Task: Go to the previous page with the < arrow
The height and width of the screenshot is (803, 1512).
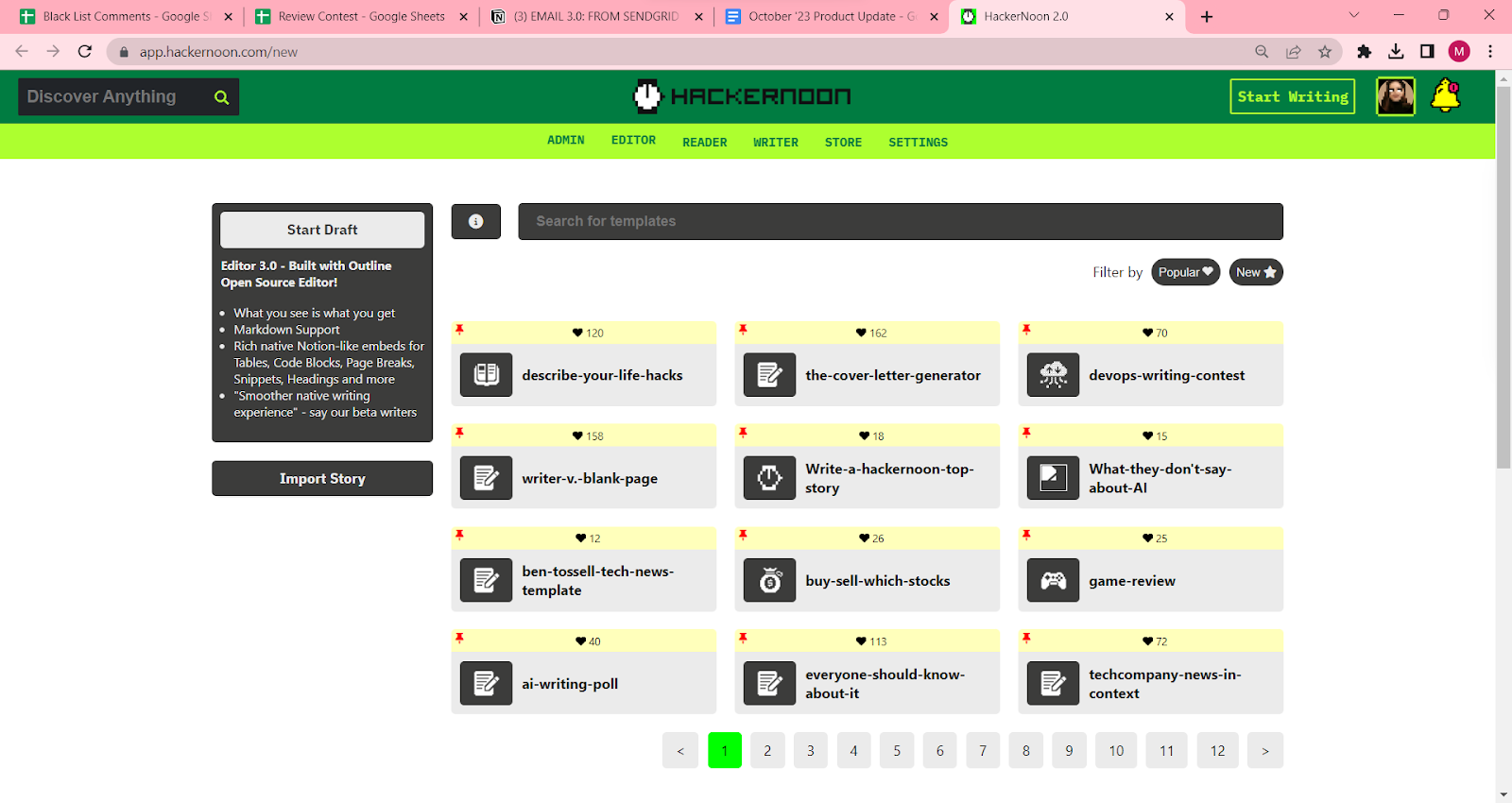Action: 680,750
